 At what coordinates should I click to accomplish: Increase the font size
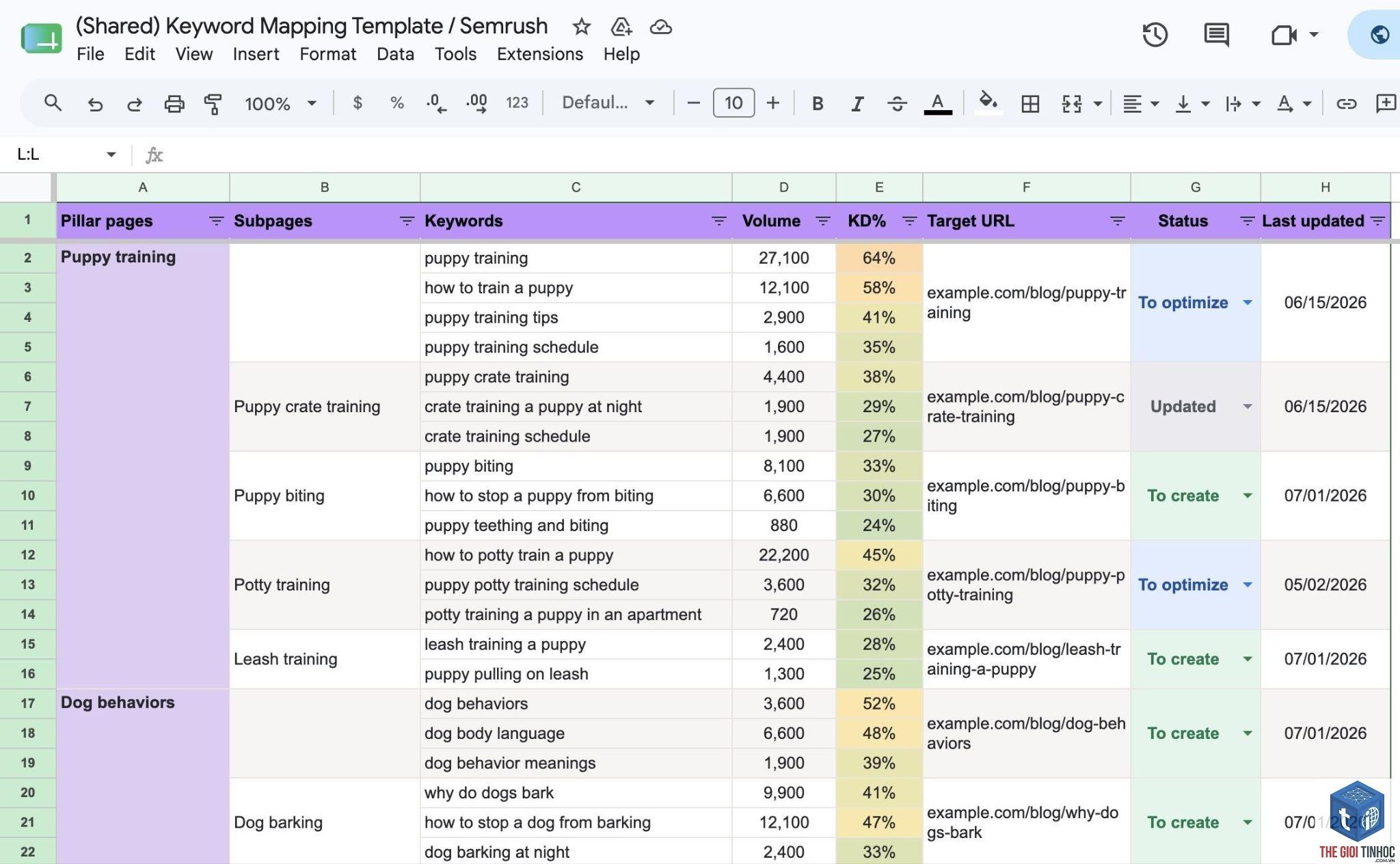tap(773, 103)
